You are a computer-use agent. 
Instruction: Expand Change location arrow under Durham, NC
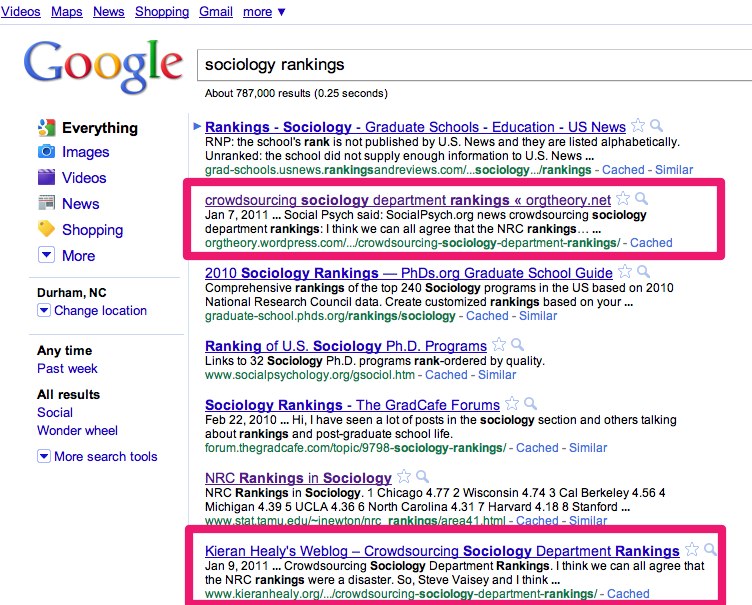coord(44,310)
